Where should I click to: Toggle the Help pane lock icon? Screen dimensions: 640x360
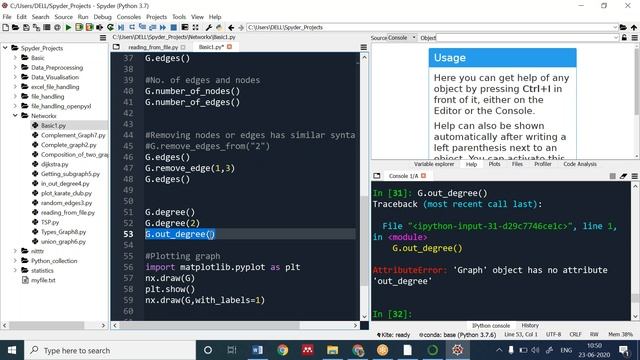click(624, 38)
